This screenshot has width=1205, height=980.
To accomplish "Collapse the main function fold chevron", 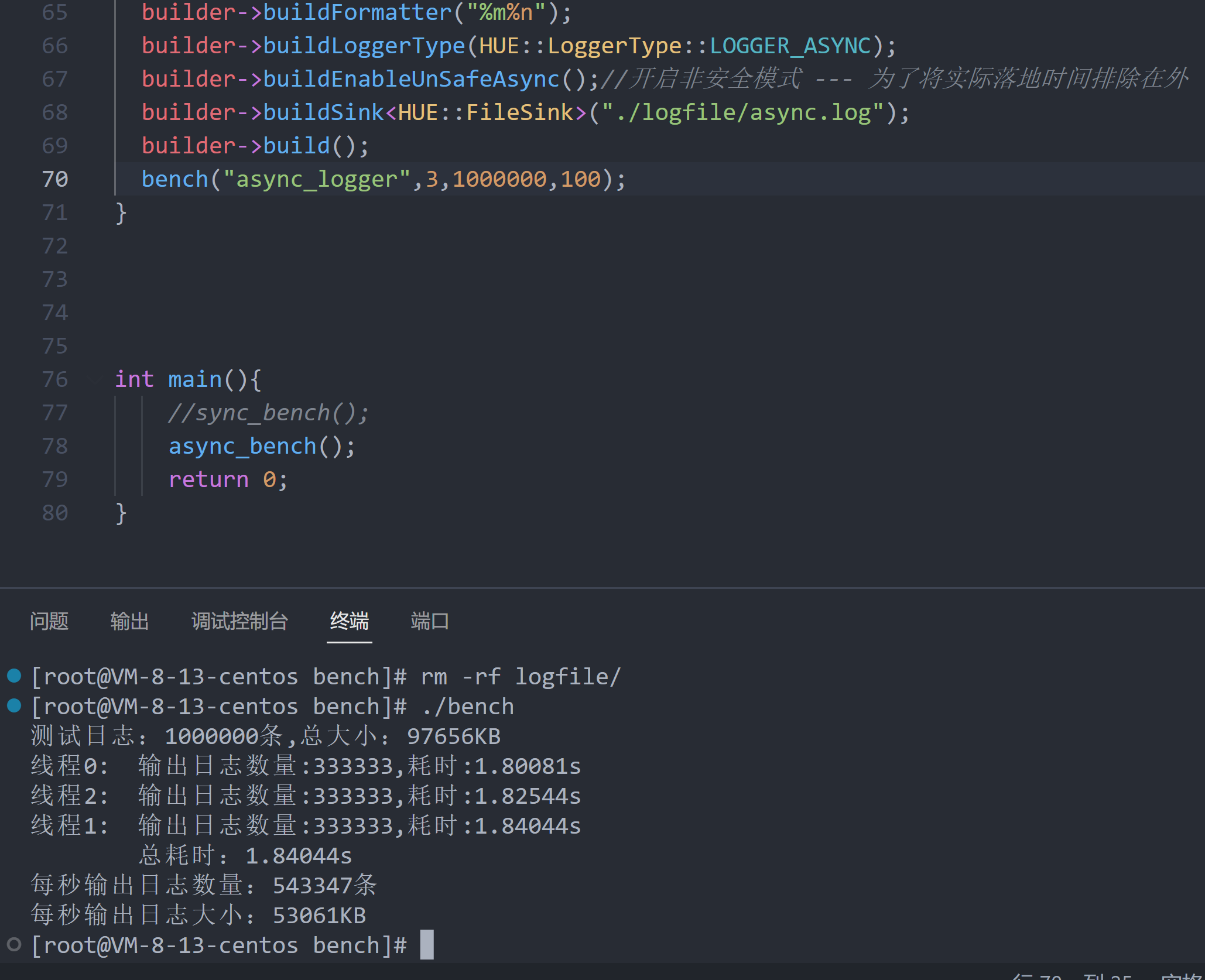I will 95,379.
